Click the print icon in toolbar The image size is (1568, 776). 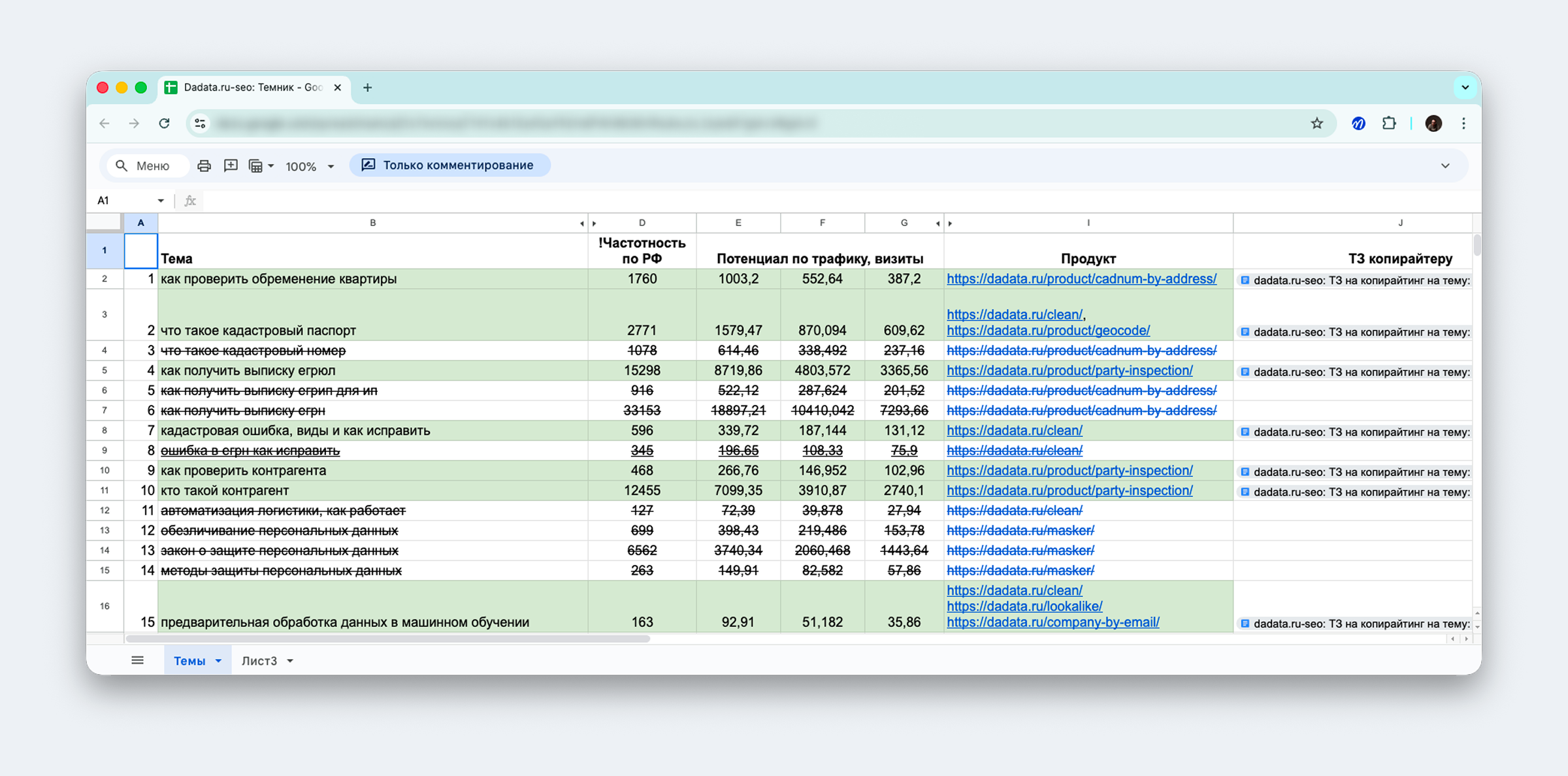[204, 166]
